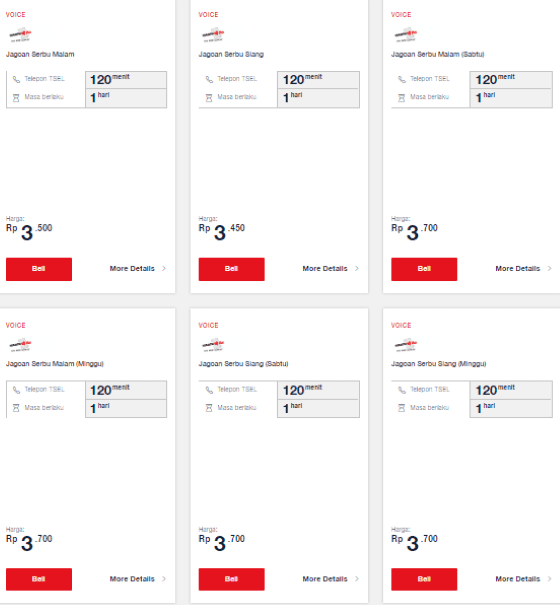Expand More Details chevron for Jagoan Serbu Malam (Sabtu)
The image size is (560, 605).
[x=549, y=268]
